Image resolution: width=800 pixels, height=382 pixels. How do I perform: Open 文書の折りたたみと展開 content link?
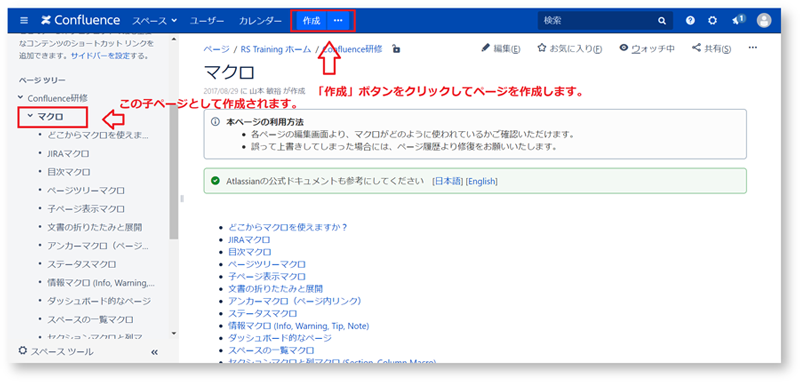tap(276, 289)
